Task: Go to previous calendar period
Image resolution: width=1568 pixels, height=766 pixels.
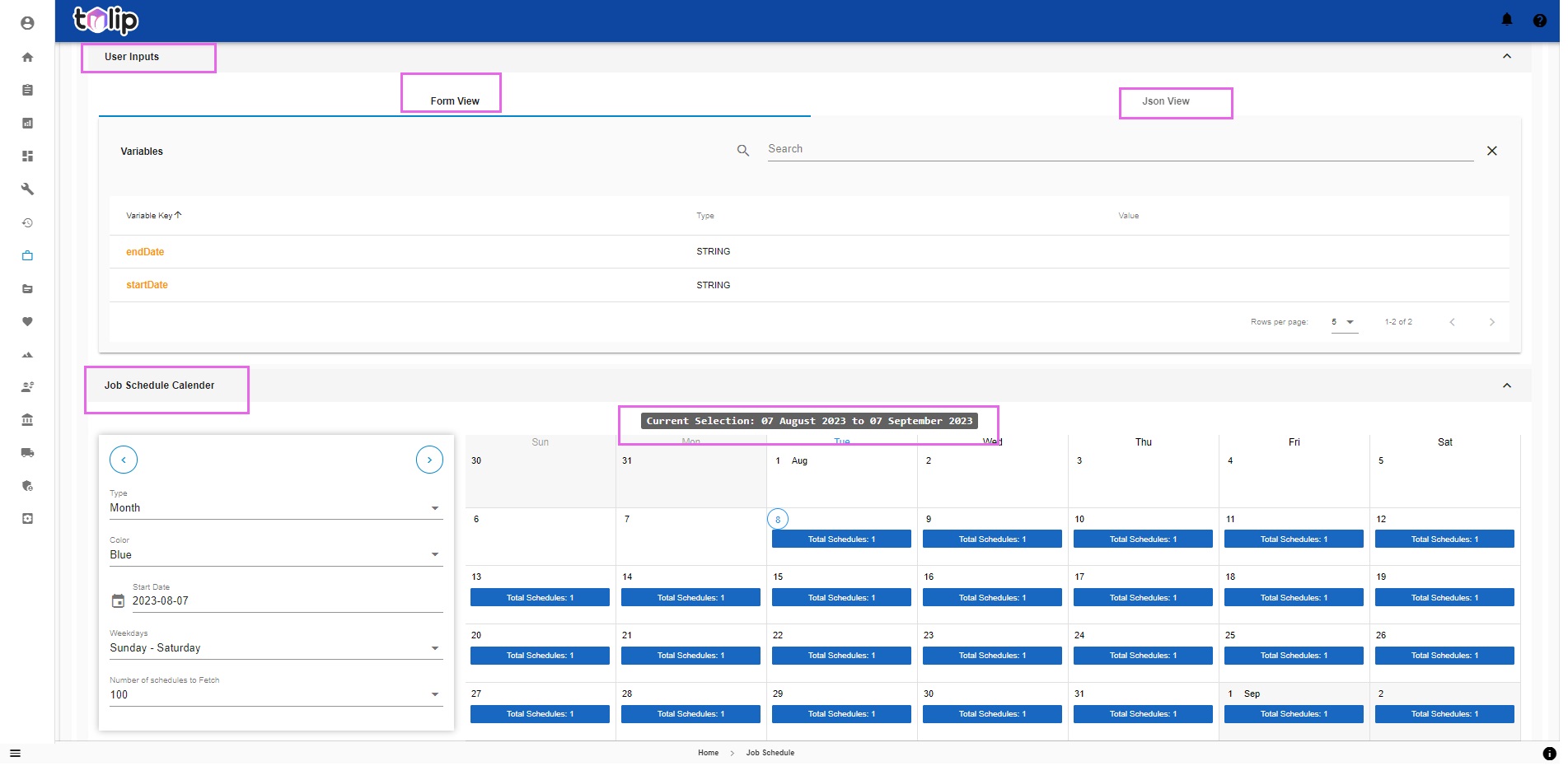Action: pos(124,460)
